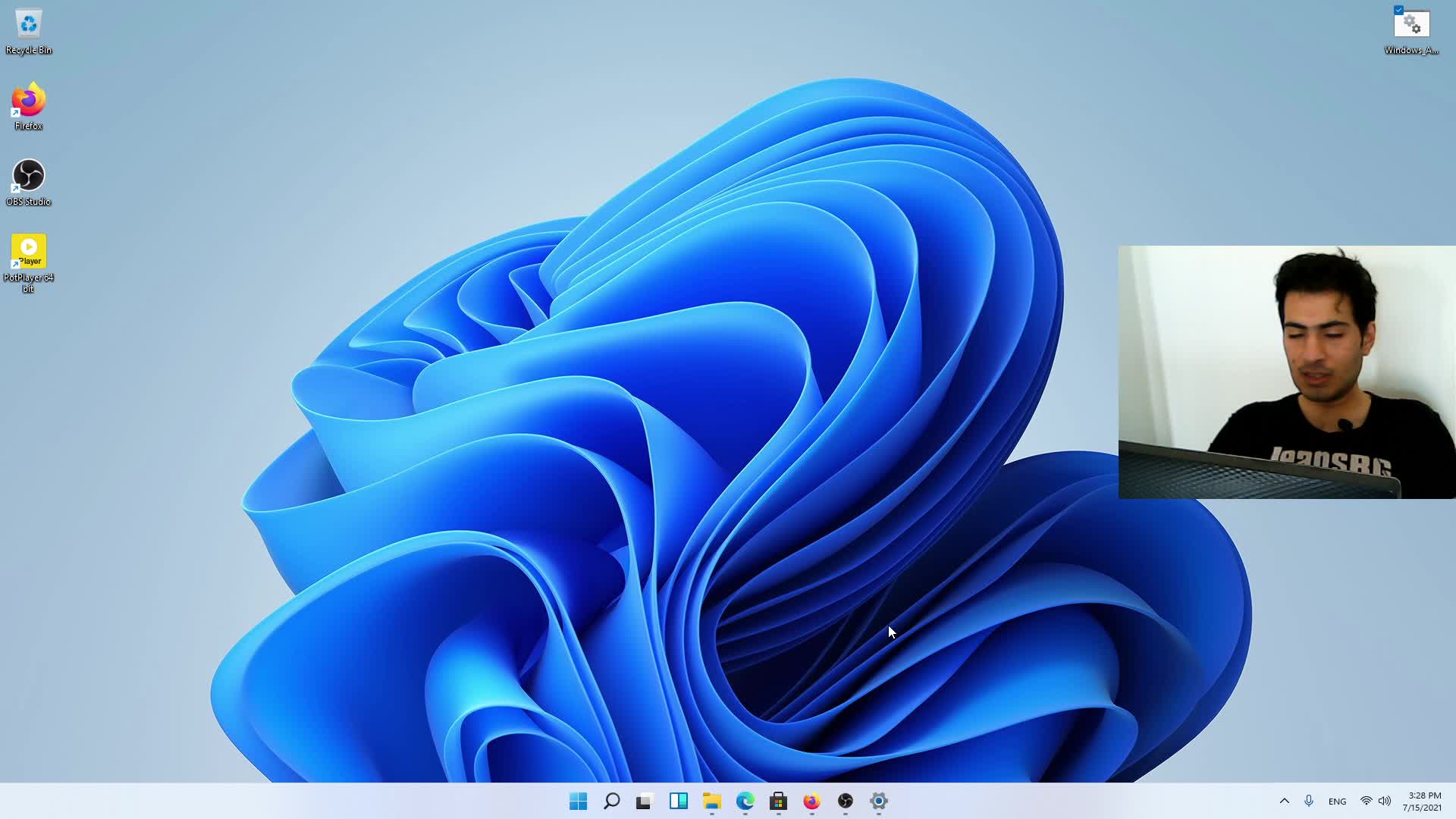Open the Wi-Fi network flyout
This screenshot has width=1456, height=819.
[x=1366, y=801]
